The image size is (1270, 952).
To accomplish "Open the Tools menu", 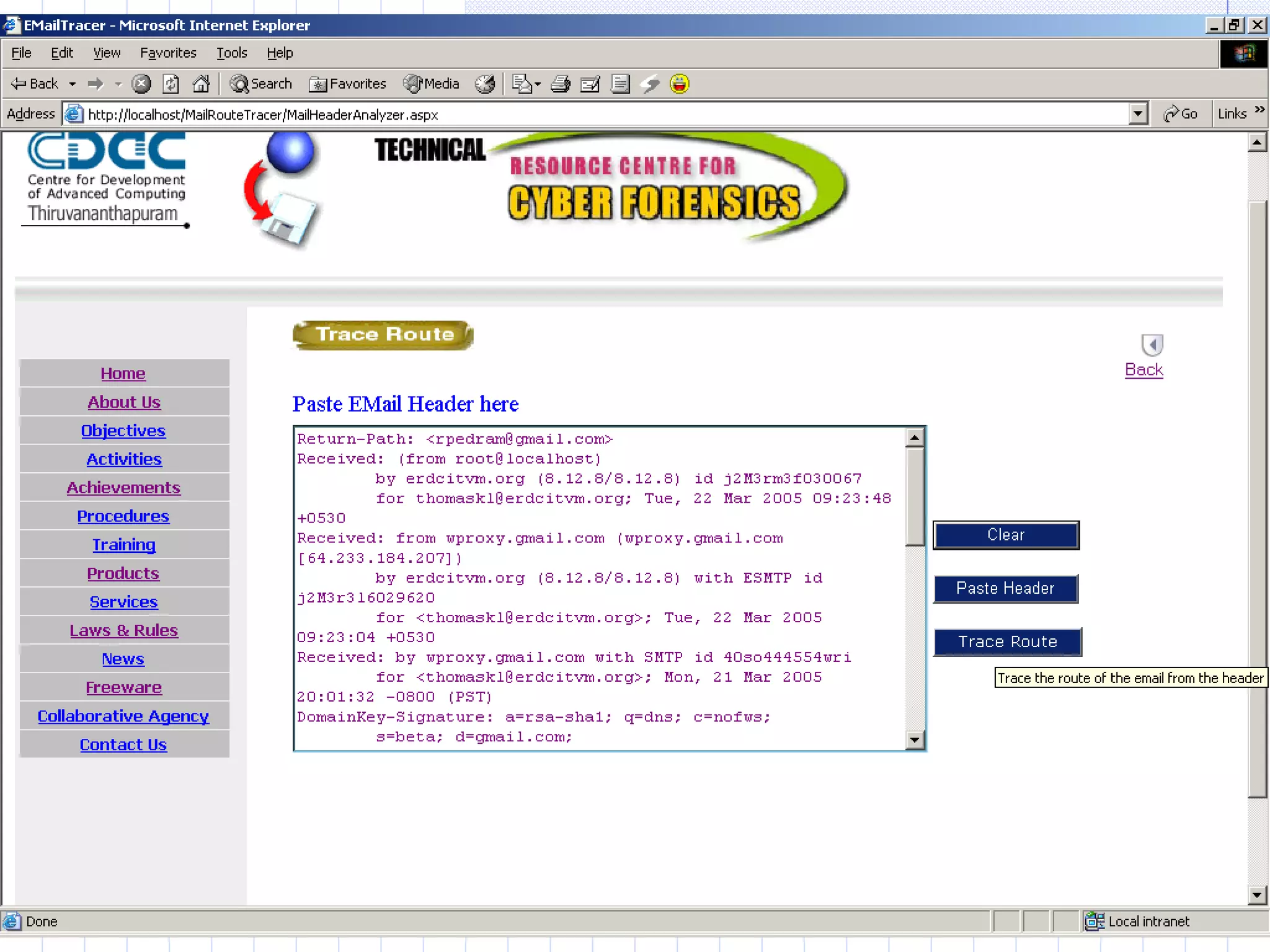I will click(x=231, y=53).
